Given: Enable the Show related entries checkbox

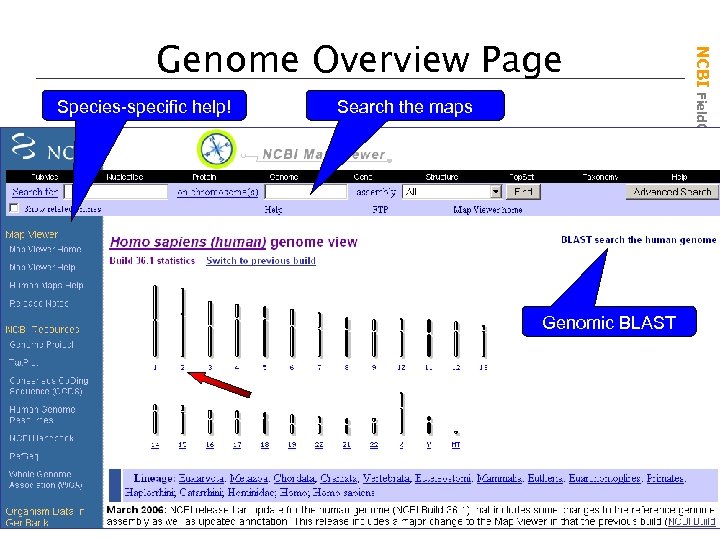Looking at the screenshot, I should (14, 208).
